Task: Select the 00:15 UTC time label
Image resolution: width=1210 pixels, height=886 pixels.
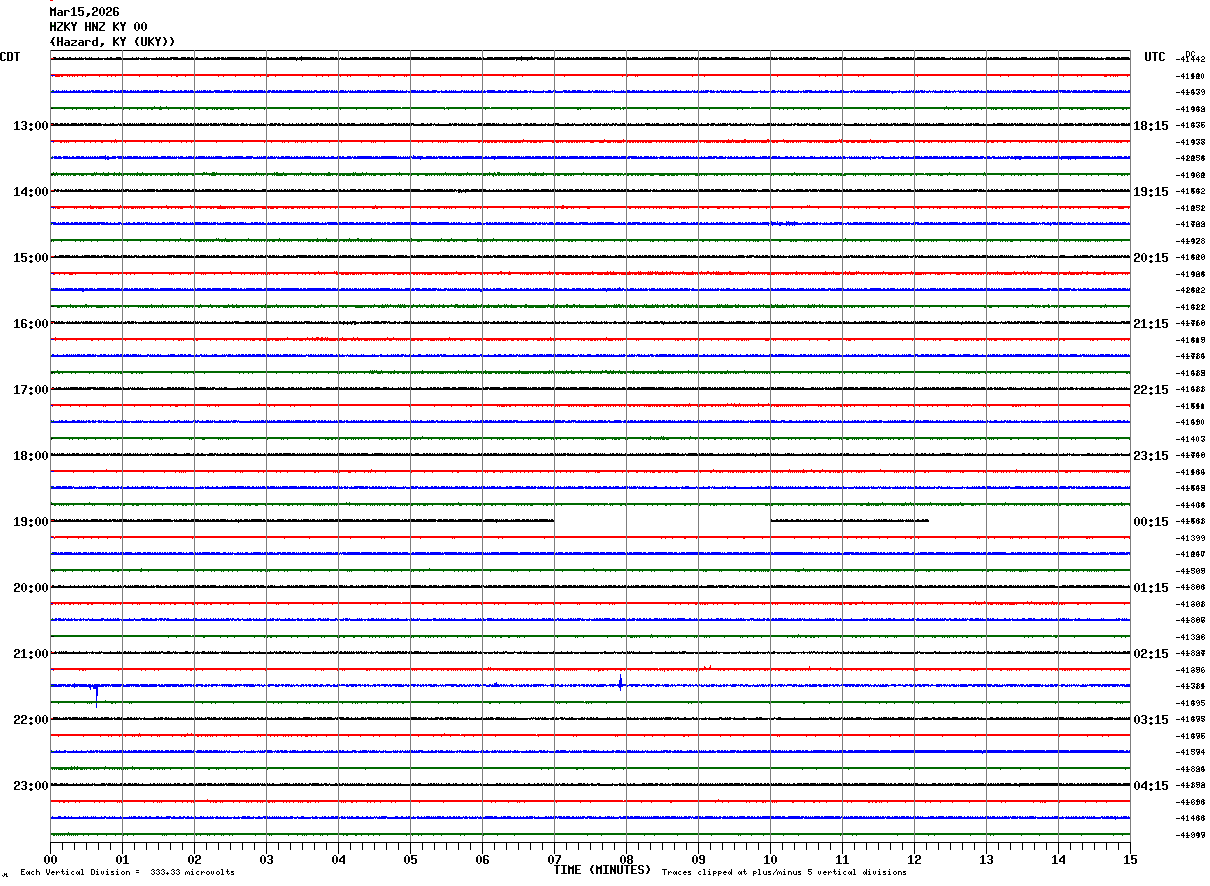Action: [1150, 522]
